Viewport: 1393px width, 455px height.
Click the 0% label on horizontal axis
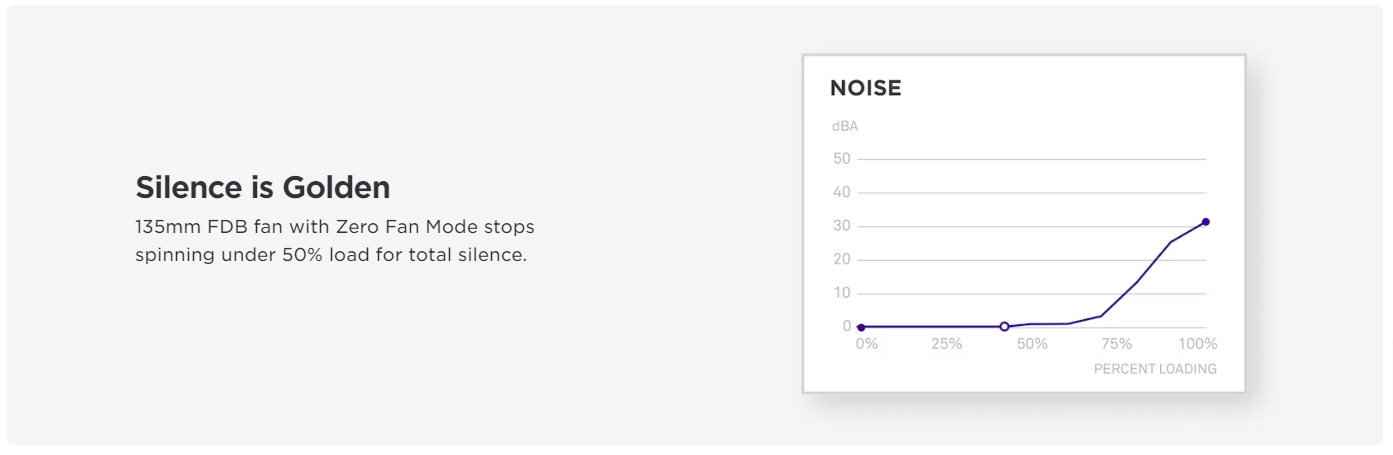867,344
